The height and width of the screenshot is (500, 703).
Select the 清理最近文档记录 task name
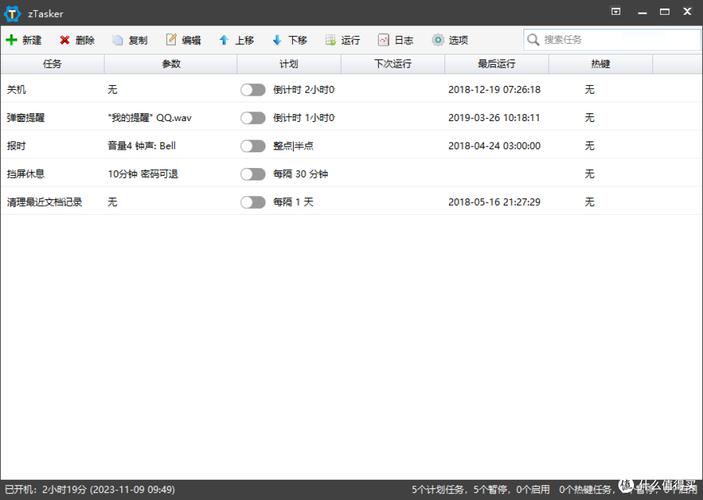click(44, 202)
